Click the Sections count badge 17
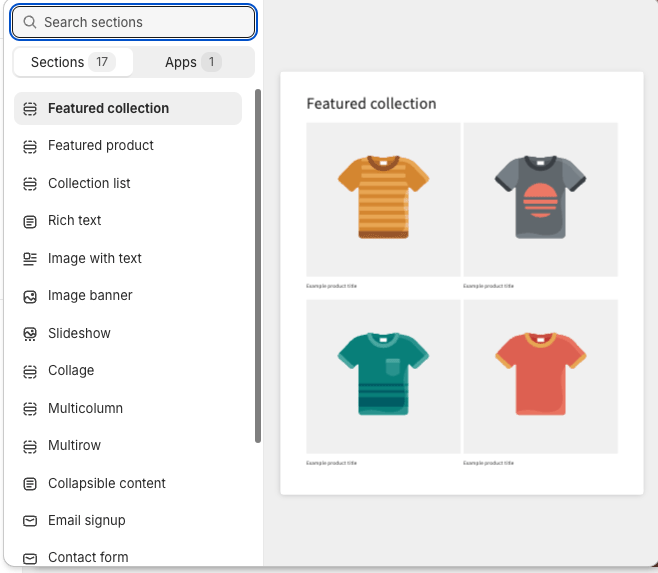The width and height of the screenshot is (658, 573). click(x=102, y=62)
